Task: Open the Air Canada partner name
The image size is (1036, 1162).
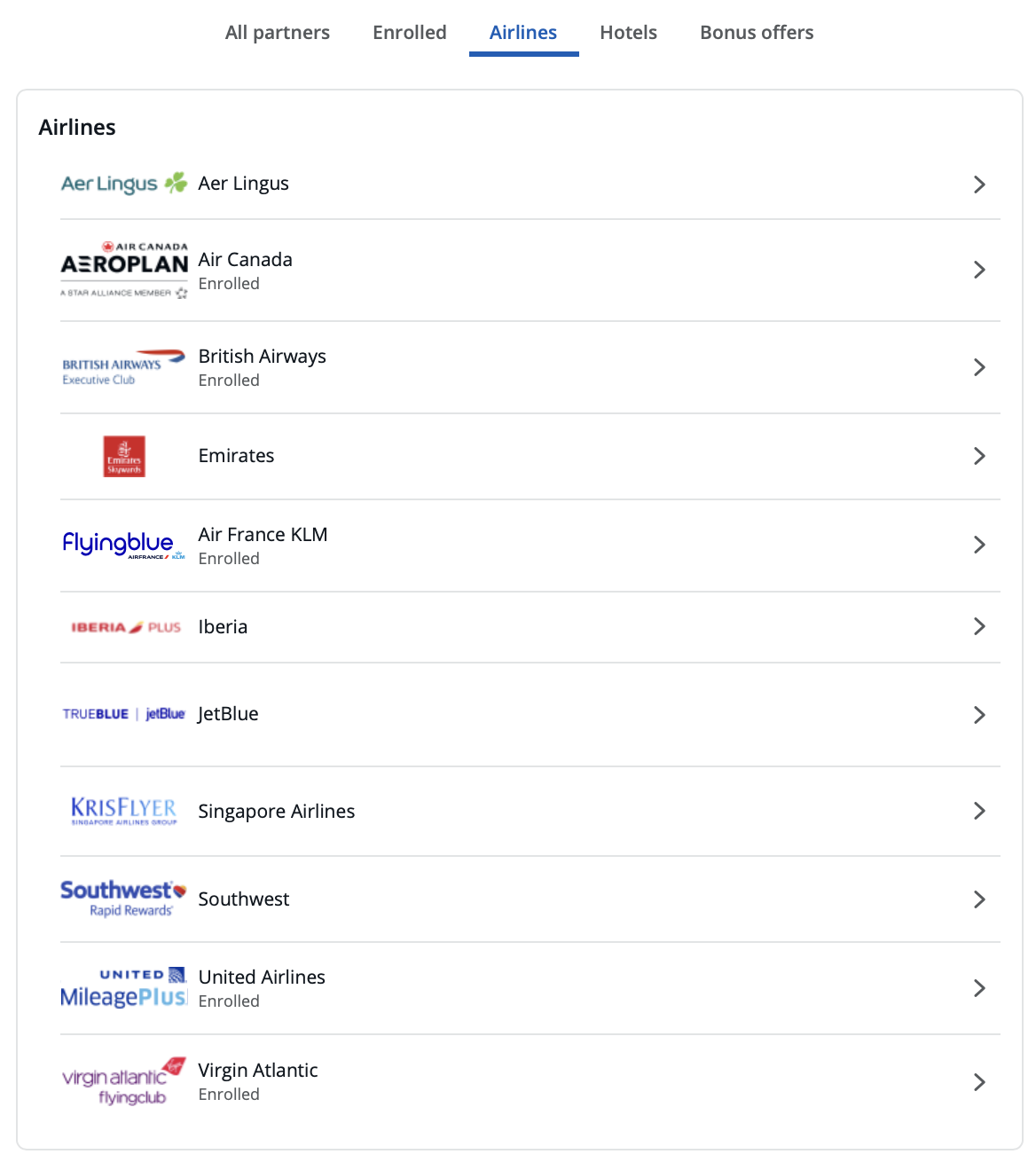Action: pos(245,260)
